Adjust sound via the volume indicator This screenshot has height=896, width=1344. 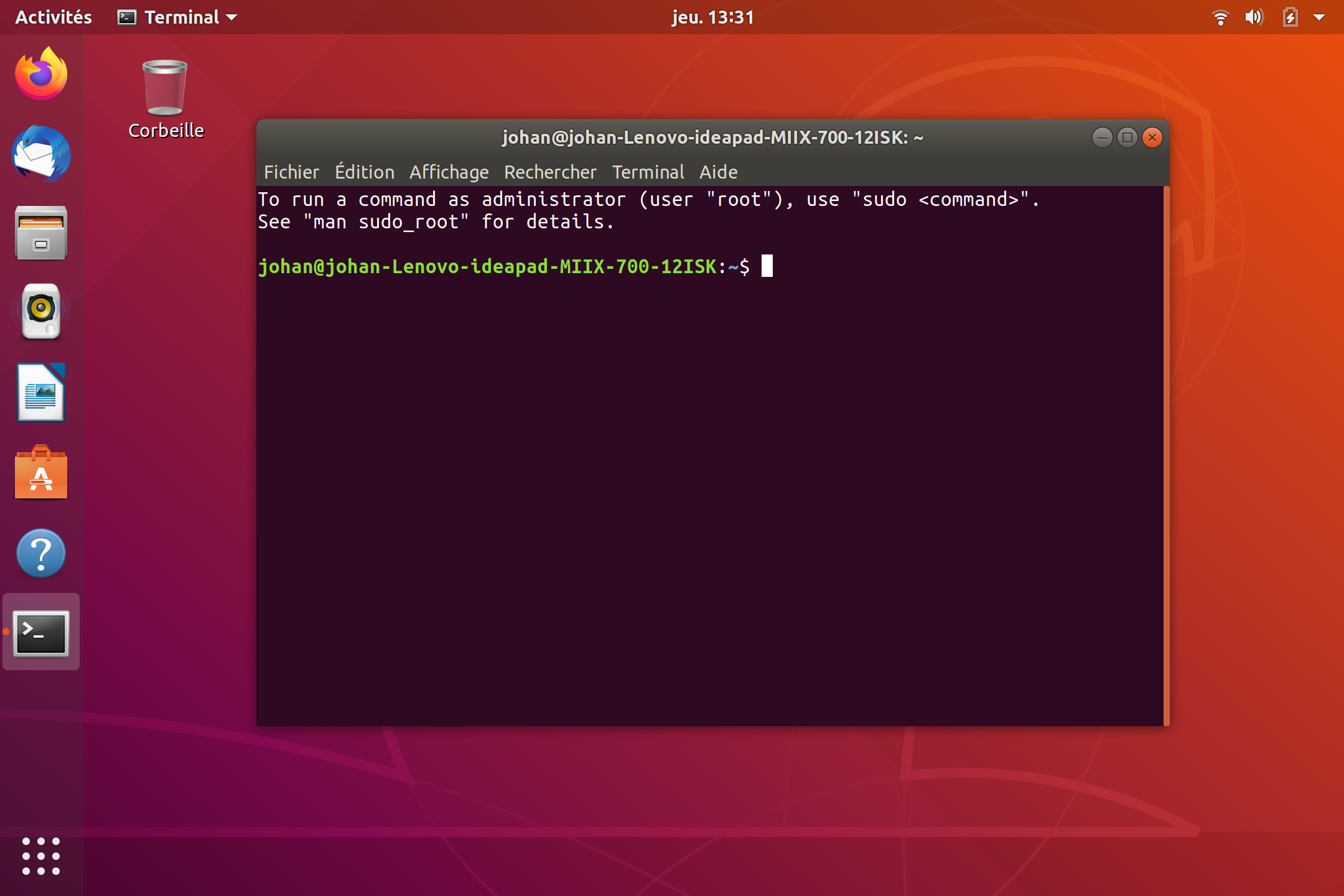[x=1254, y=17]
